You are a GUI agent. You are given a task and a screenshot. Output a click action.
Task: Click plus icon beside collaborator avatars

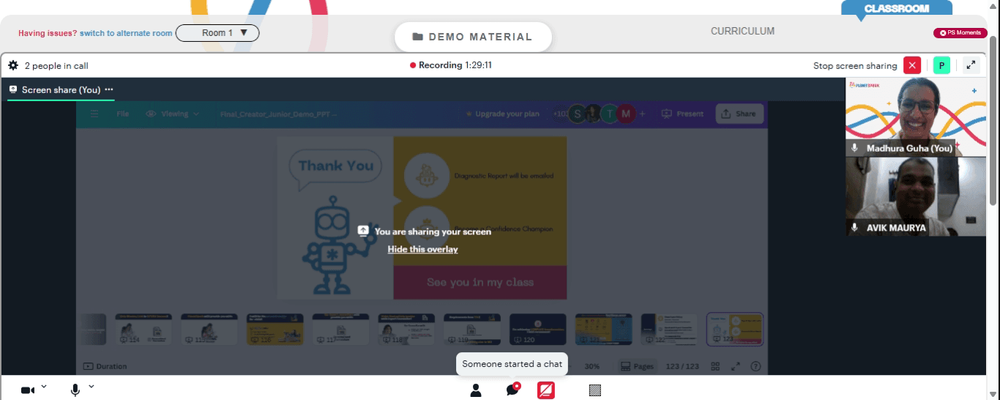point(642,114)
